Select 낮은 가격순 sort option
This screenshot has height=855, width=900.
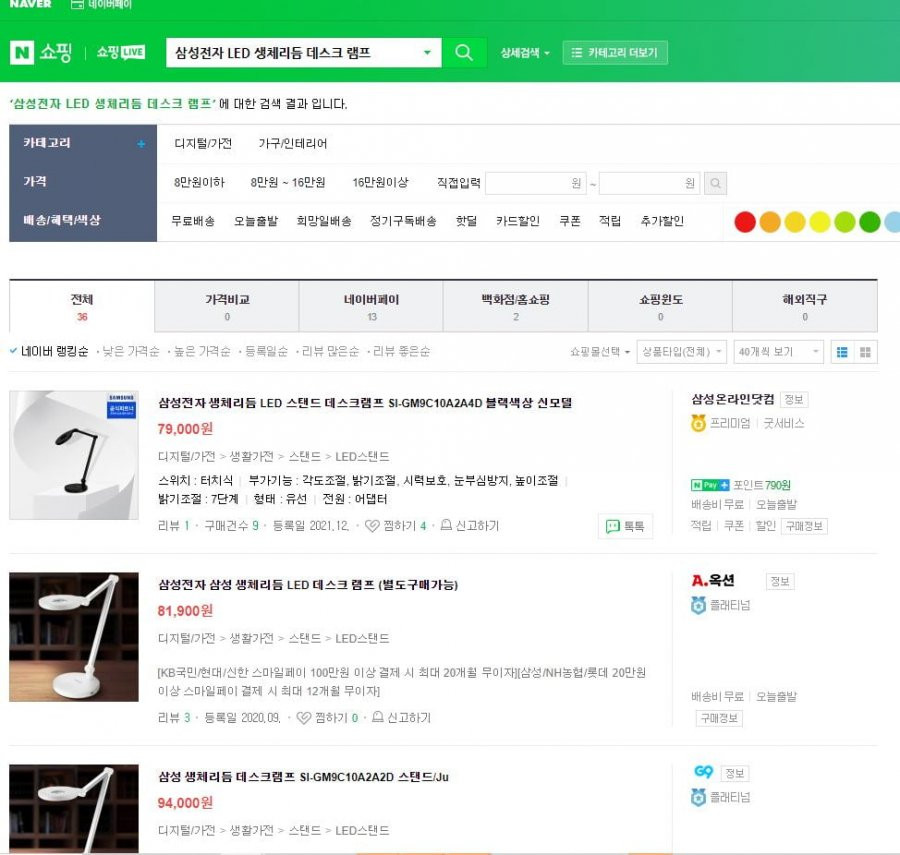pyautogui.click(x=130, y=352)
